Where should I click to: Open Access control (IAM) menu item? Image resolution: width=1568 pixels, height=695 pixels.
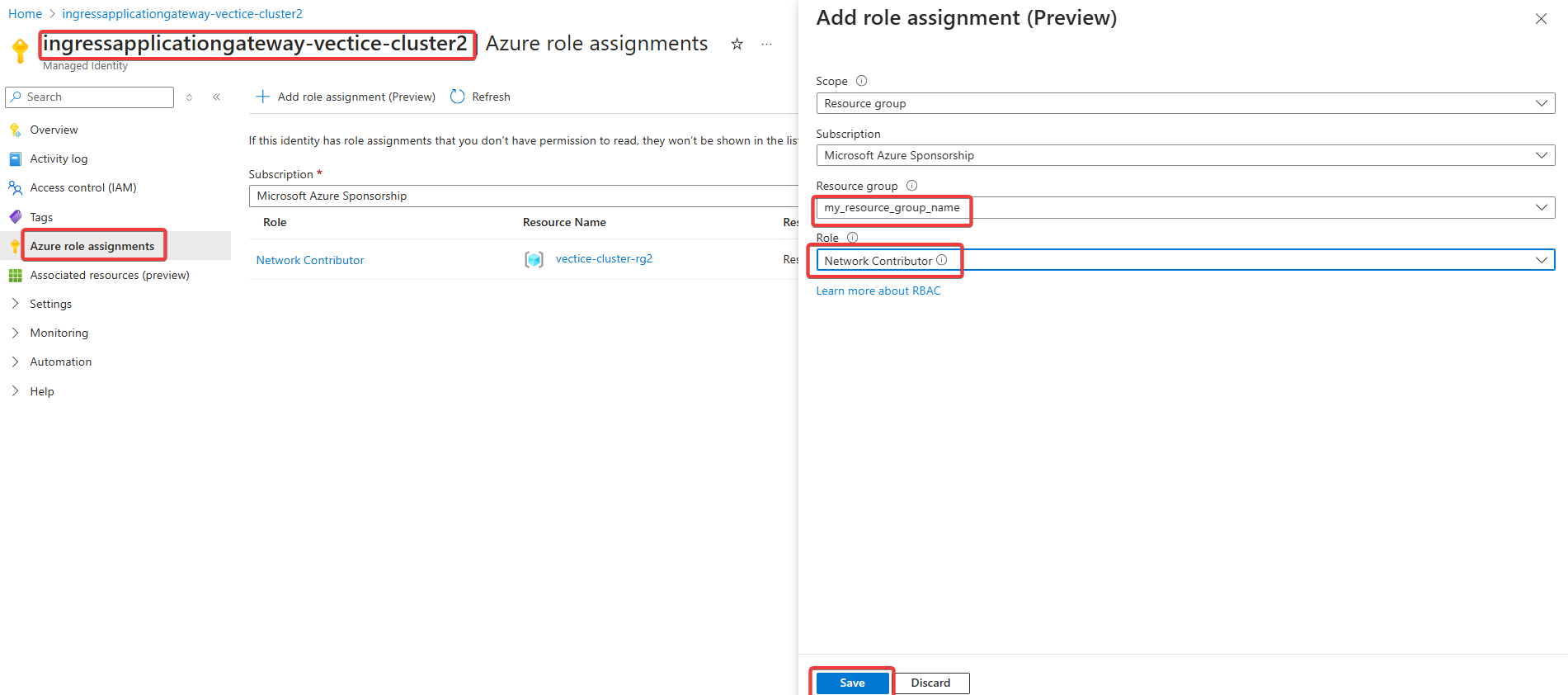(x=82, y=187)
